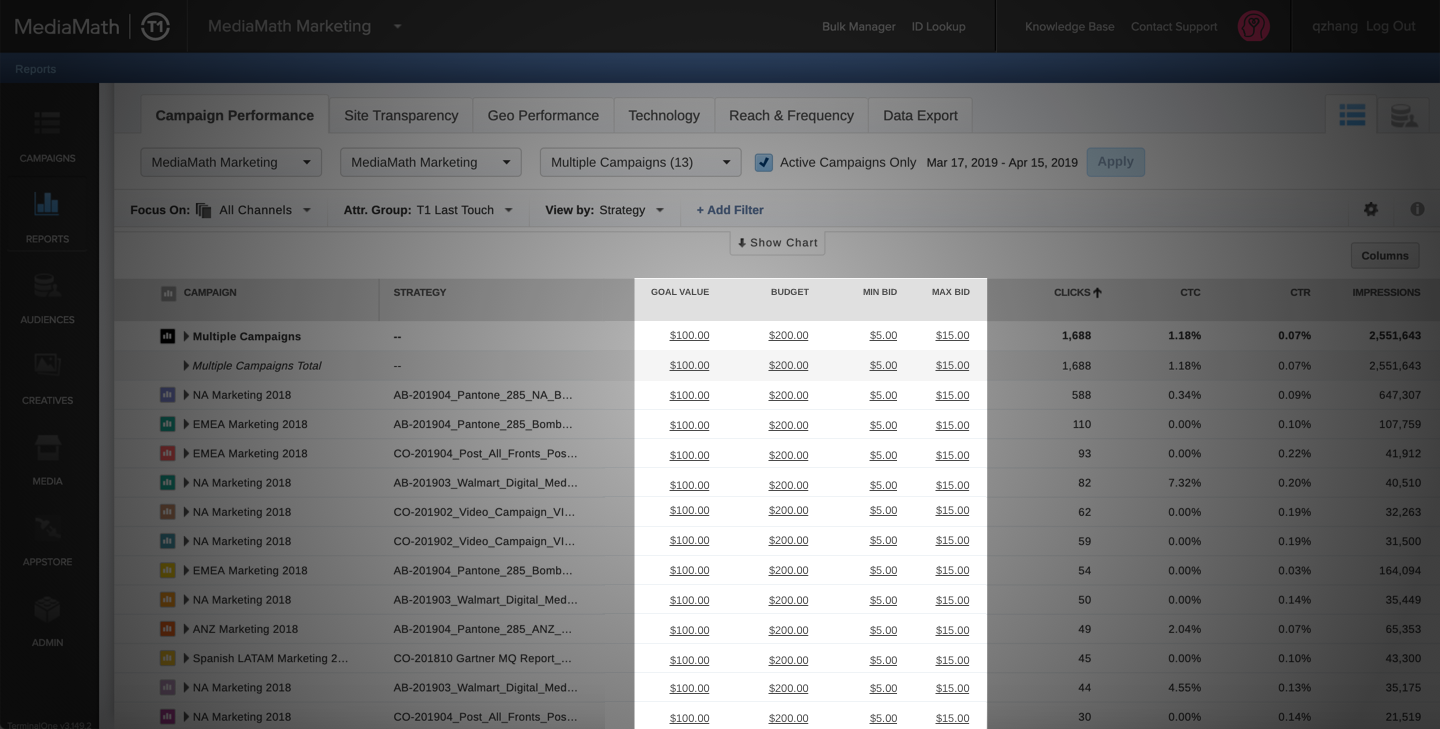The width and height of the screenshot is (1440, 729).
Task: Click CO-201810 Gartner MQ Report strategy cell
Action: click(x=483, y=658)
